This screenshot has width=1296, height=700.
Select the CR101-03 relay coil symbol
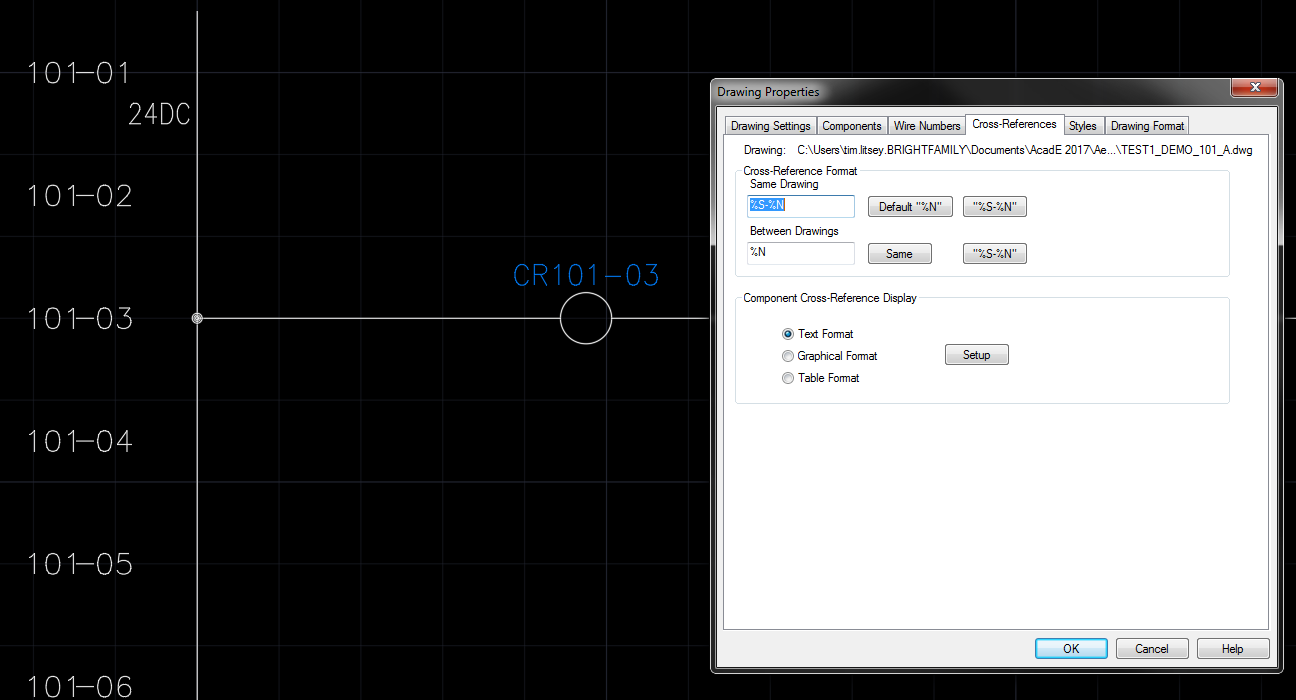(586, 318)
